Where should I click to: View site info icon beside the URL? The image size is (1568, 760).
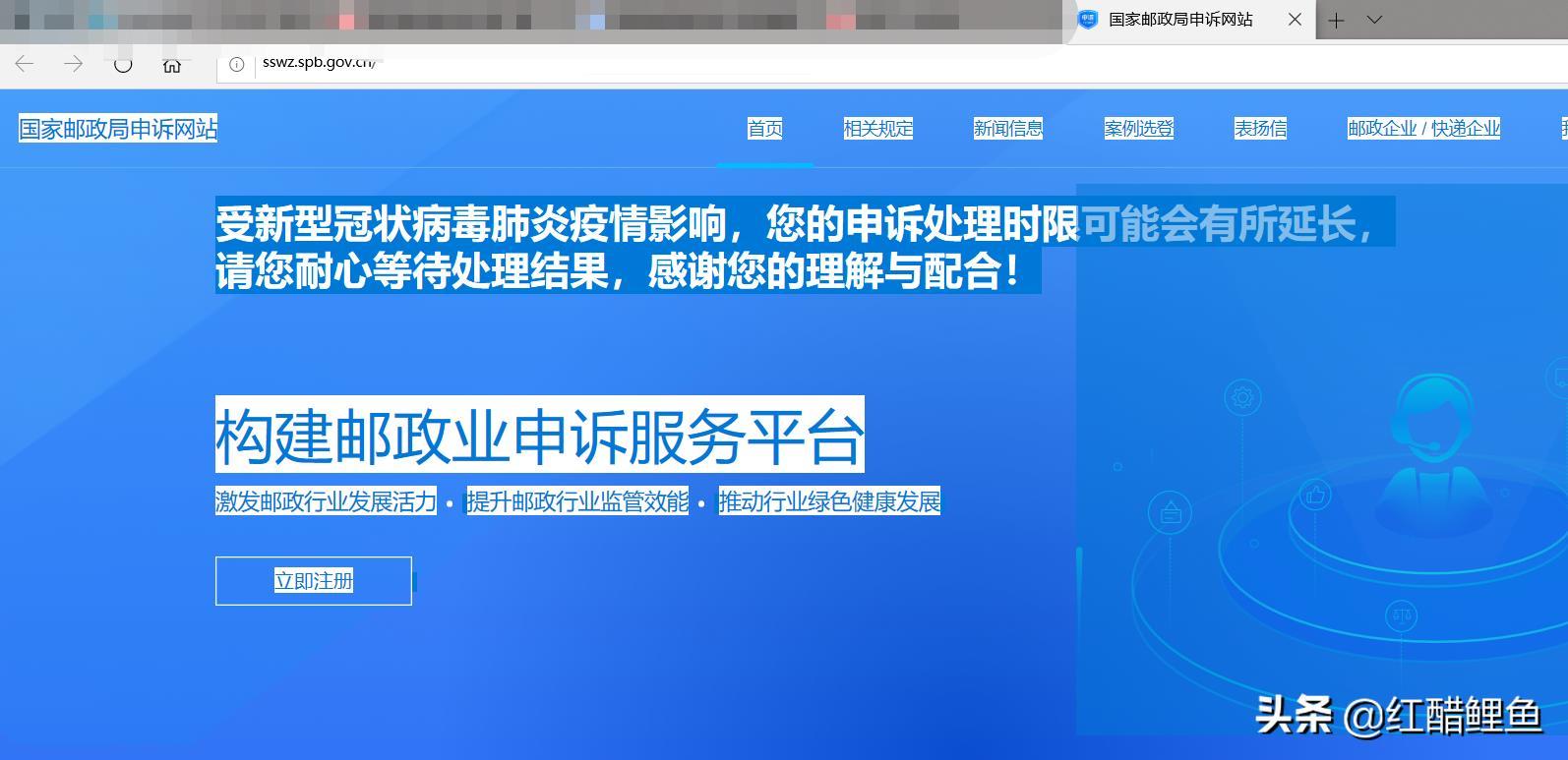tap(237, 64)
